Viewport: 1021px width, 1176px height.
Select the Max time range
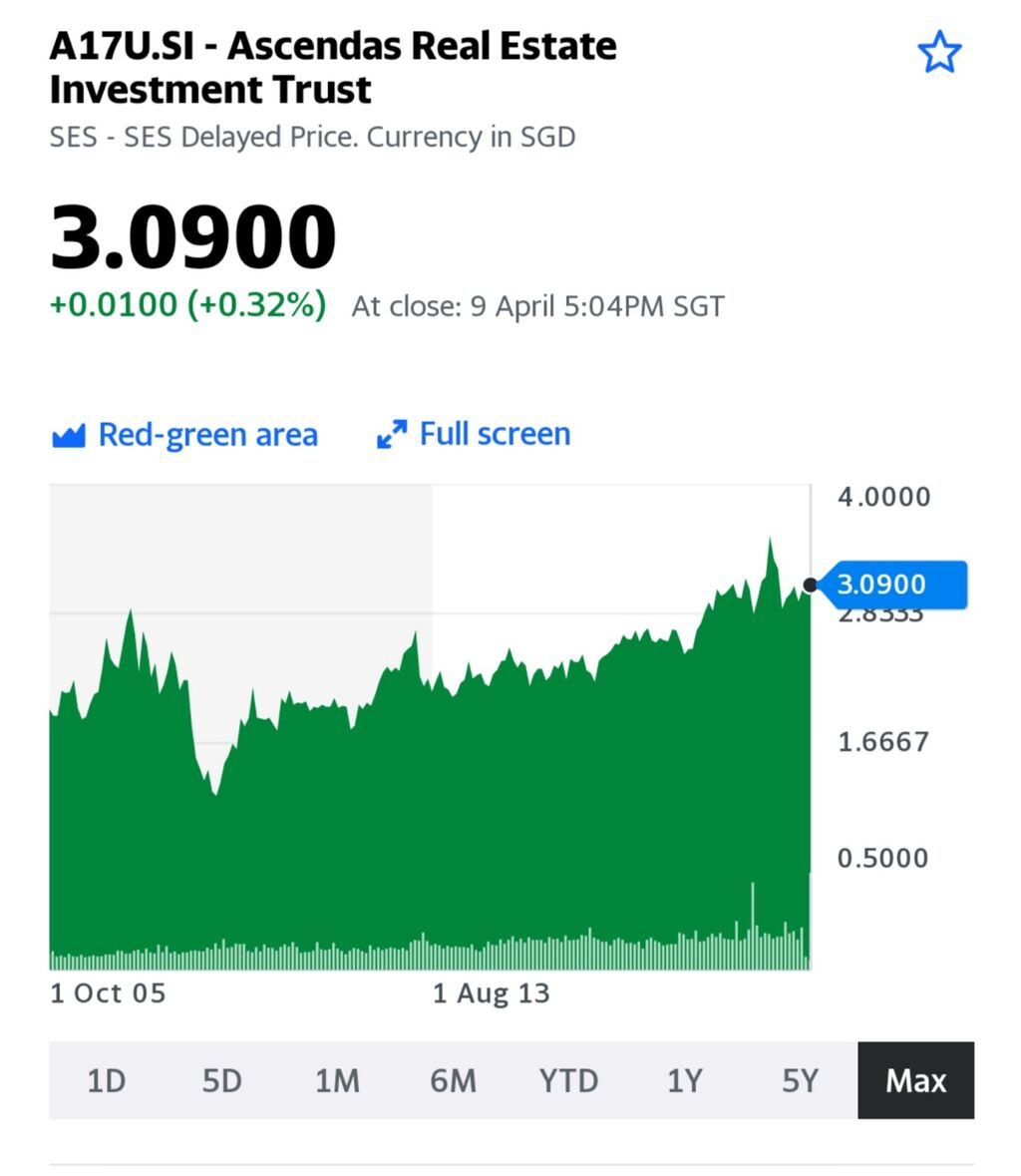tap(916, 1081)
